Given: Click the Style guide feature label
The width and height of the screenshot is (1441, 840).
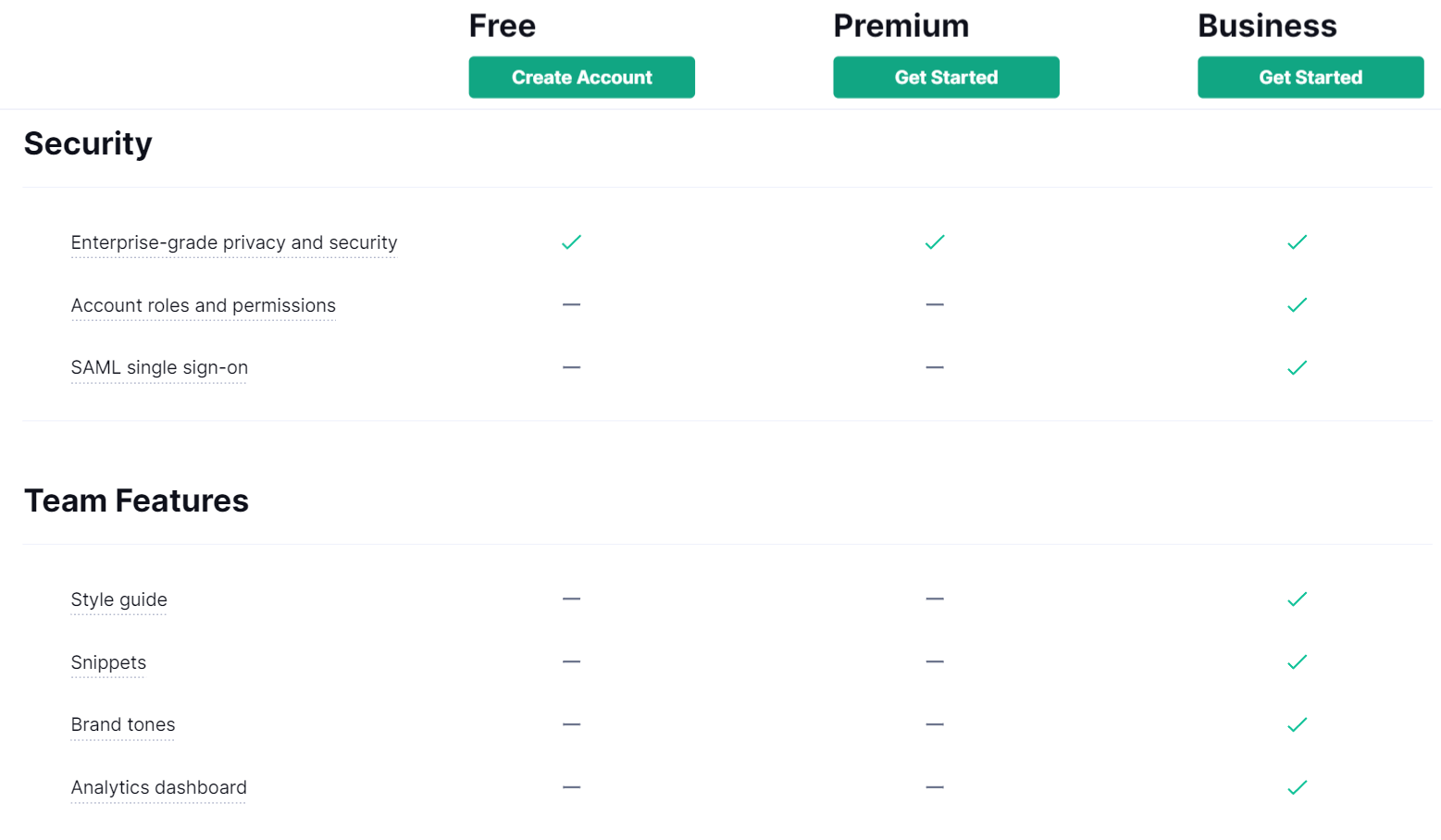Looking at the screenshot, I should [119, 599].
